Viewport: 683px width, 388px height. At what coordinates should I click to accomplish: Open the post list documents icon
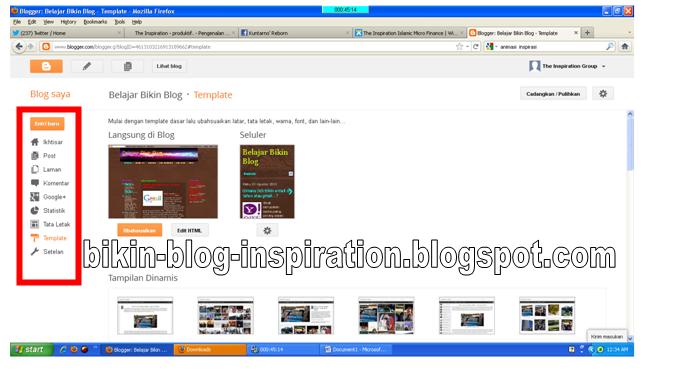tap(128, 66)
